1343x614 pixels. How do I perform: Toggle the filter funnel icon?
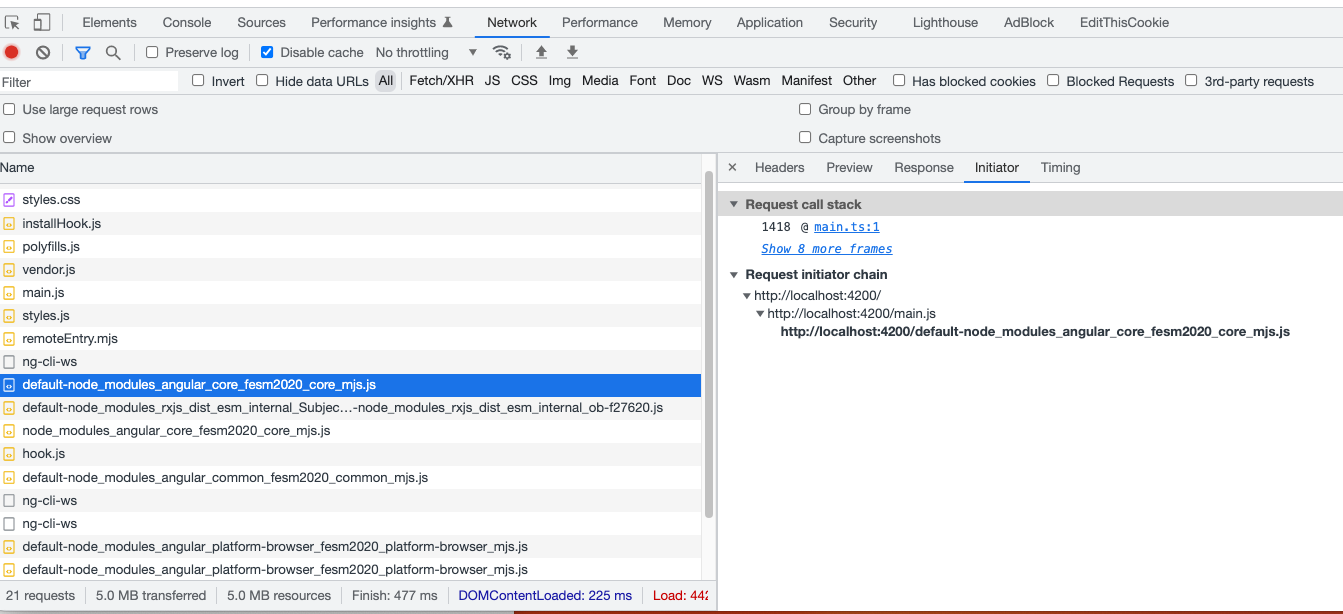83,52
